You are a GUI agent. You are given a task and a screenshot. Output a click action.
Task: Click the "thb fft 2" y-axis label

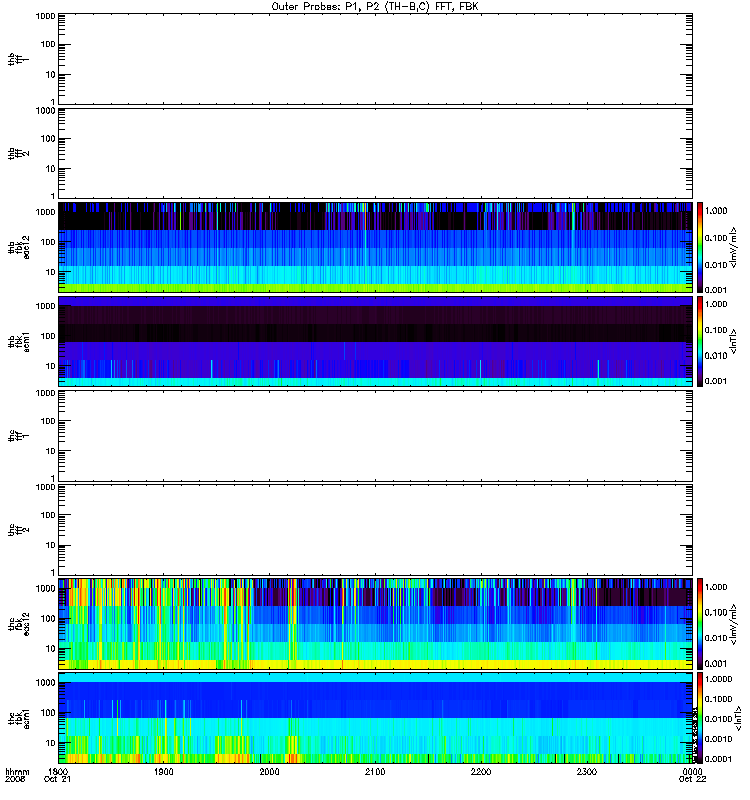click(19, 153)
